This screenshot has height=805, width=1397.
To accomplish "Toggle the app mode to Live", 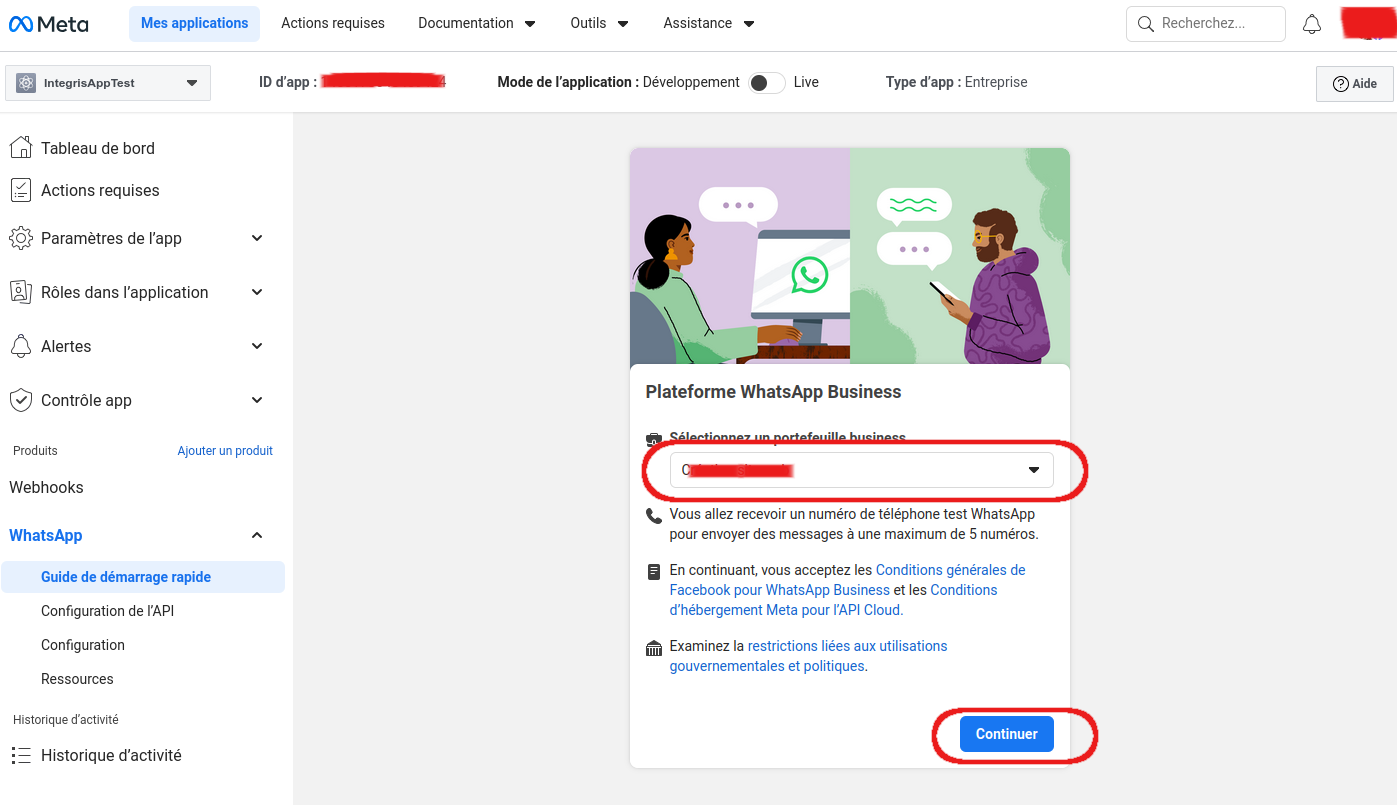I will 767,83.
